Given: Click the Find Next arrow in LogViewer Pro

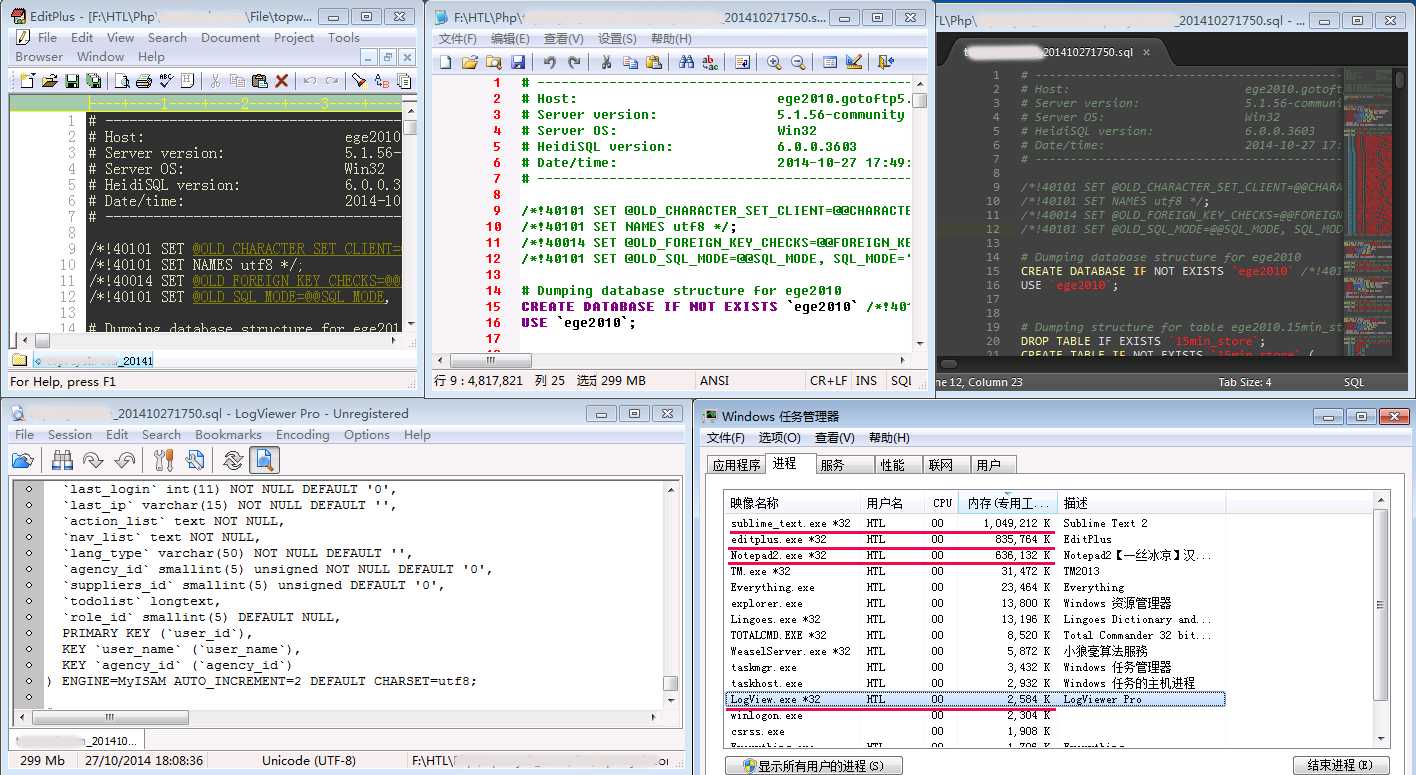Looking at the screenshot, I should pos(94,460).
